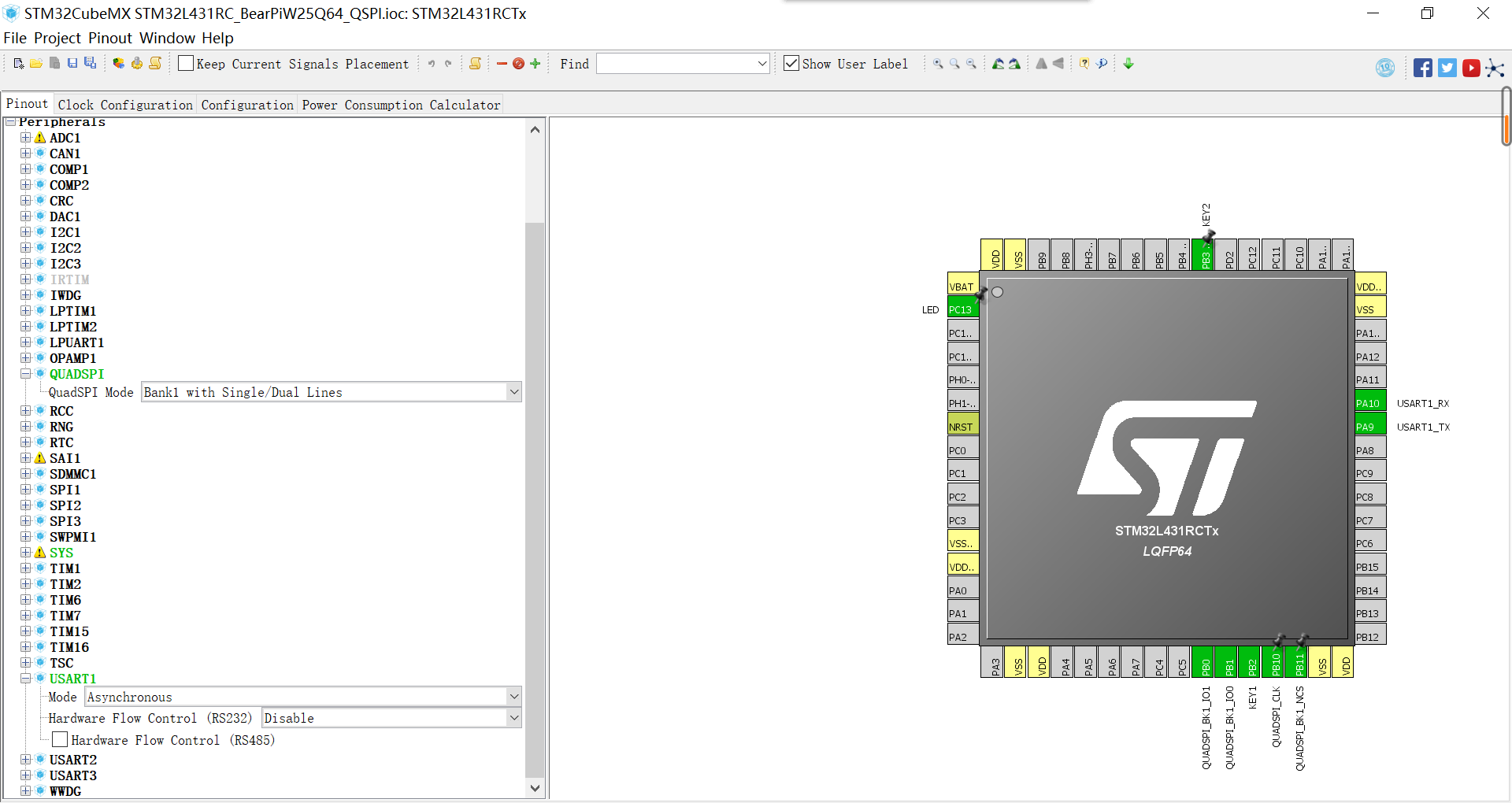Click the peripheral tree vertical scrollbar thumb
Viewport: 1512px width, 803px height.
click(535, 500)
